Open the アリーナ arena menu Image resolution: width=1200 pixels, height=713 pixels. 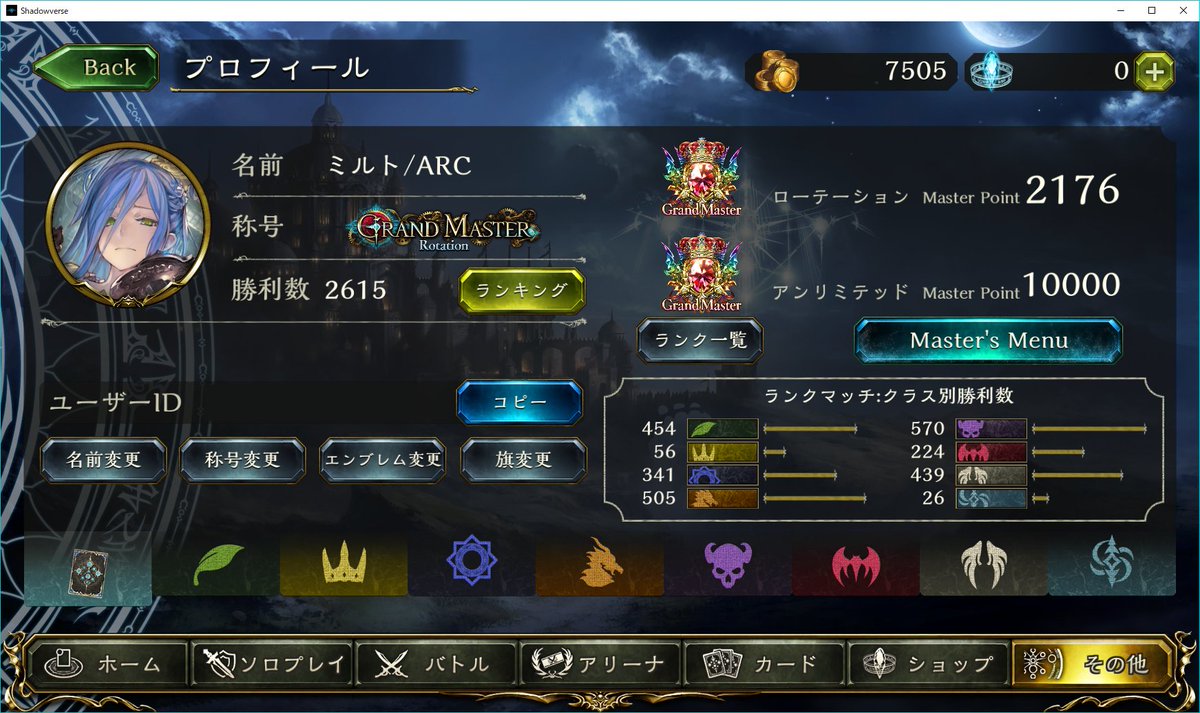click(600, 664)
